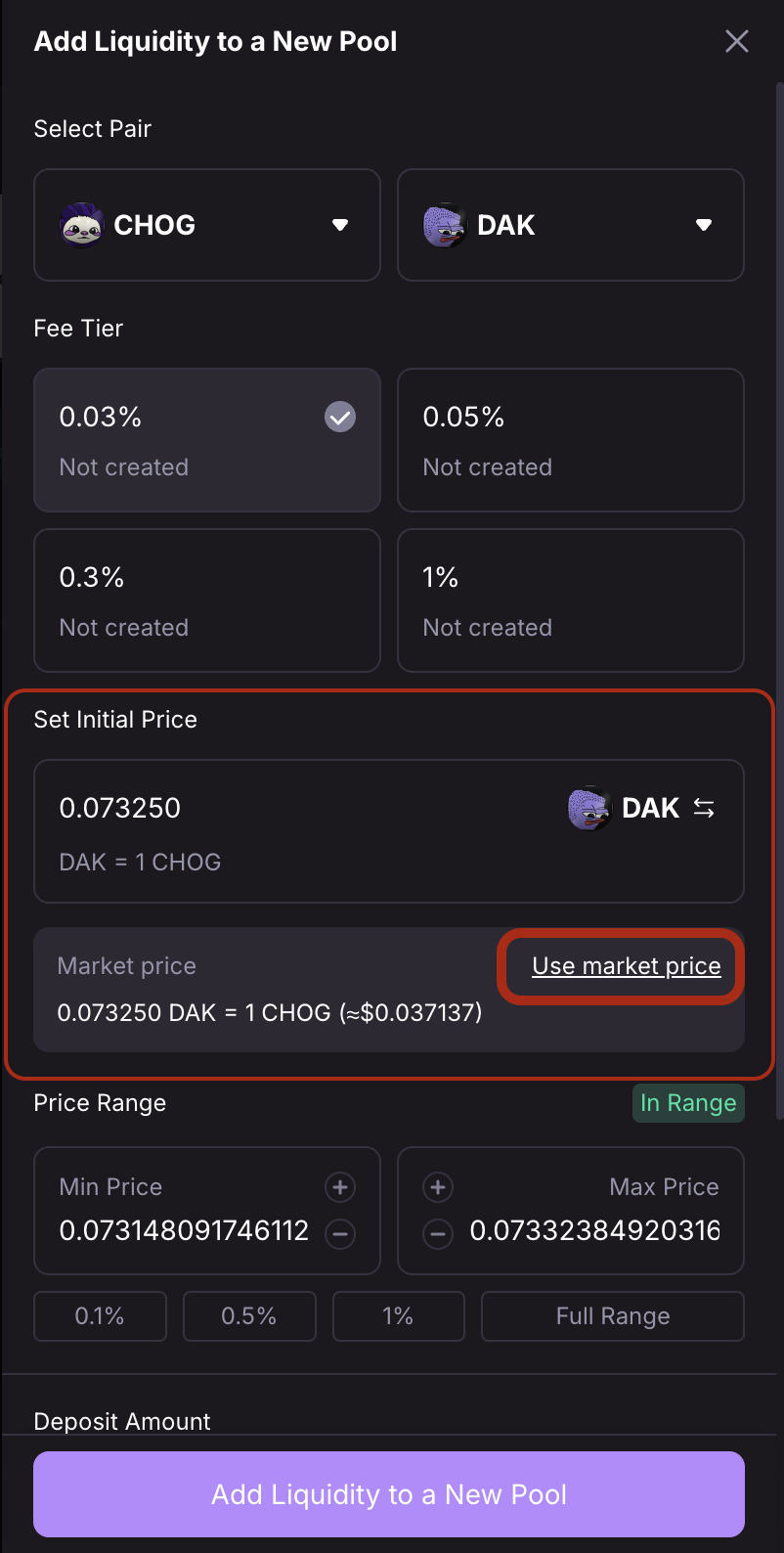
Task: Increase Min Price with plus icon
Action: point(340,1187)
